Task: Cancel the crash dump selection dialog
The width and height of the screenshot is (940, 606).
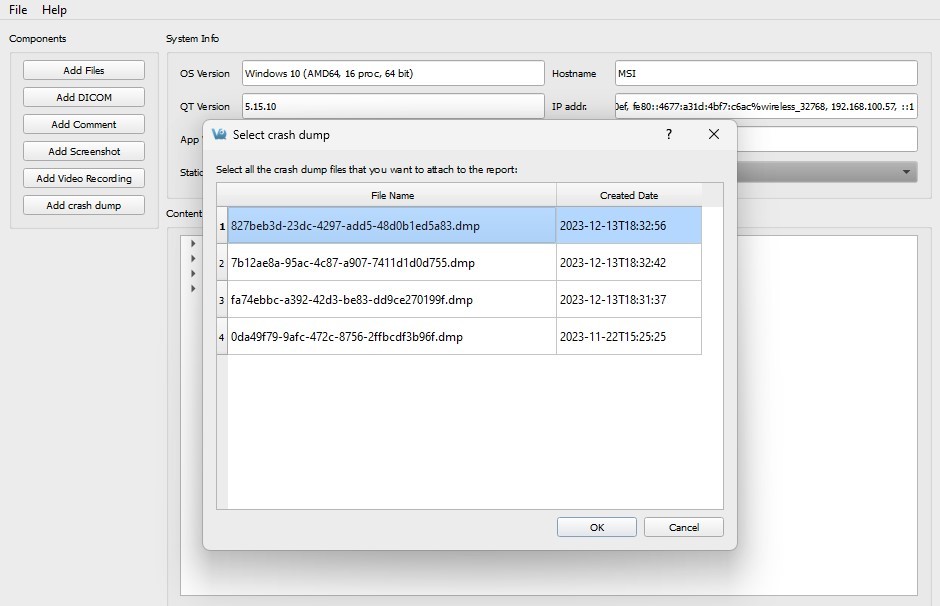Action: (x=683, y=526)
